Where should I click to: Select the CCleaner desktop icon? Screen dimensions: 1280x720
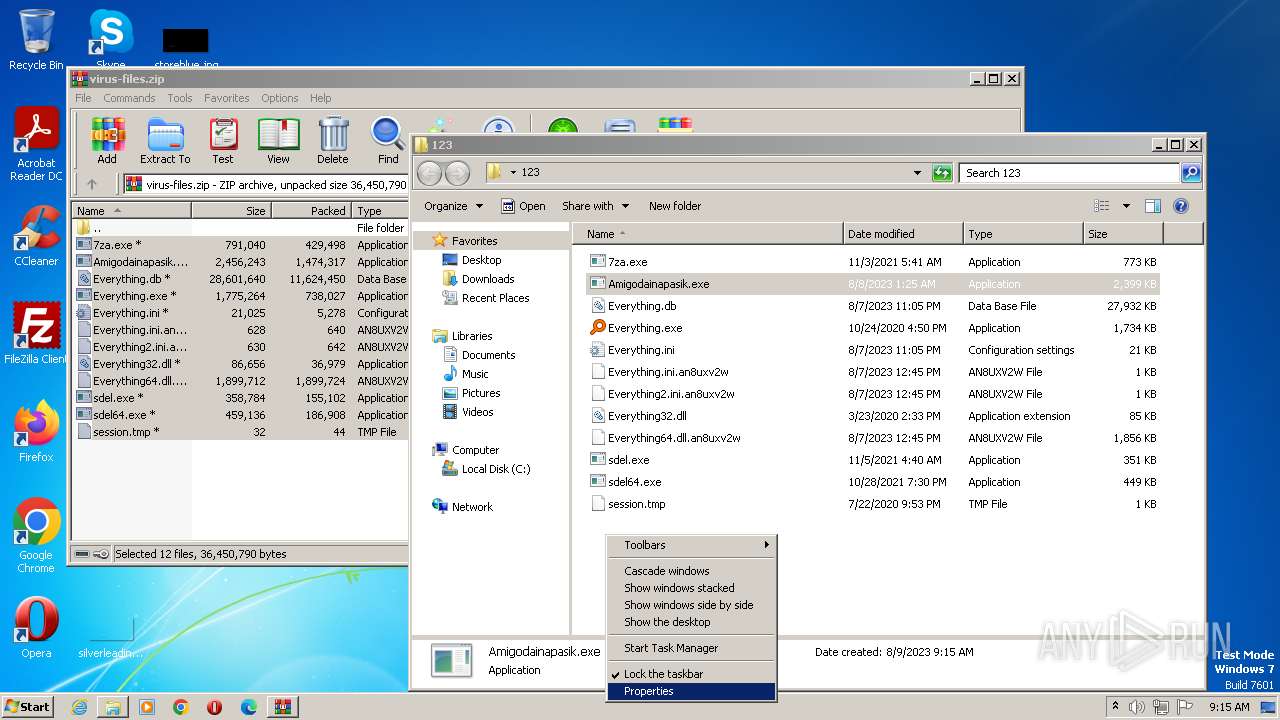(36, 235)
